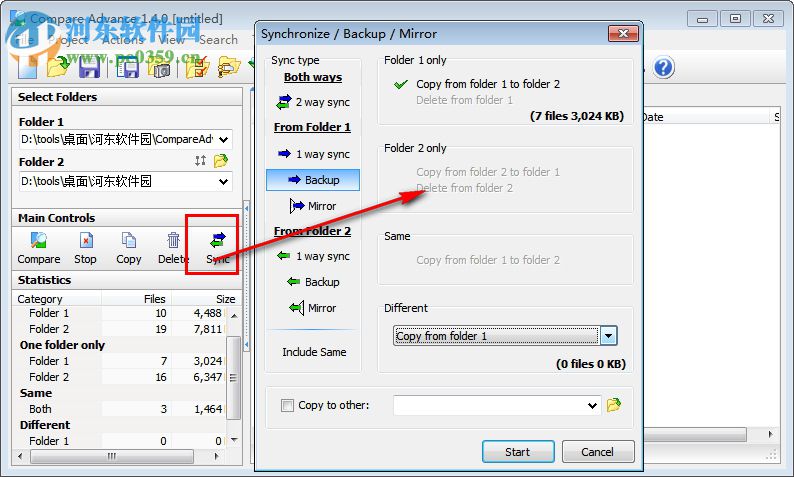Open the Actions menu
This screenshot has width=794, height=477.
tap(123, 39)
